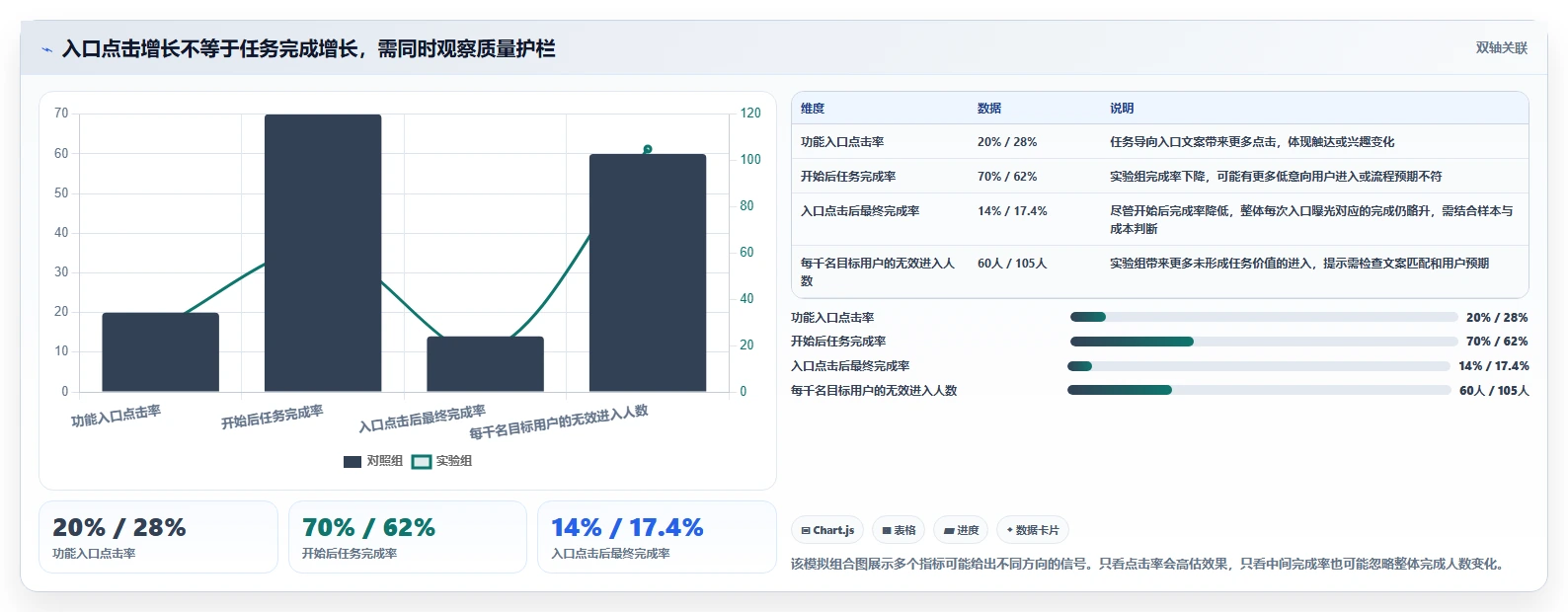
Task: Click the headline 入口点击增长不等于任务完成增长
Action: point(308,49)
